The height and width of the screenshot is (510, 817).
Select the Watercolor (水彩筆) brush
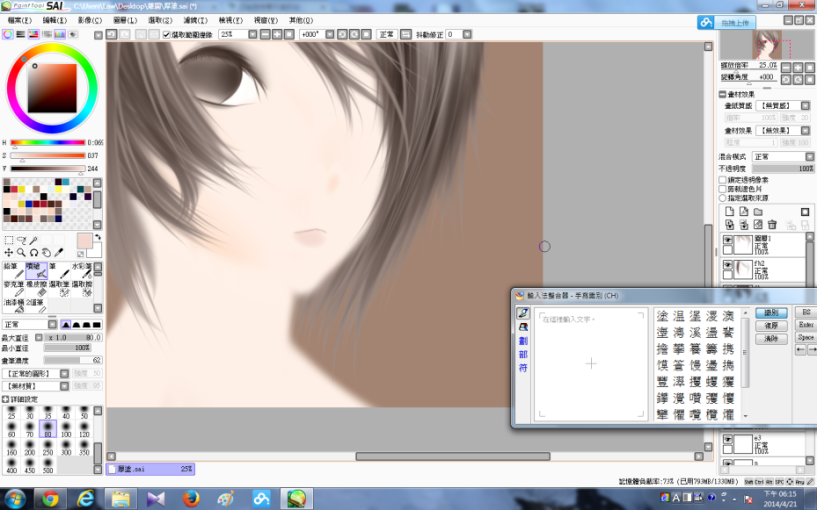point(82,270)
